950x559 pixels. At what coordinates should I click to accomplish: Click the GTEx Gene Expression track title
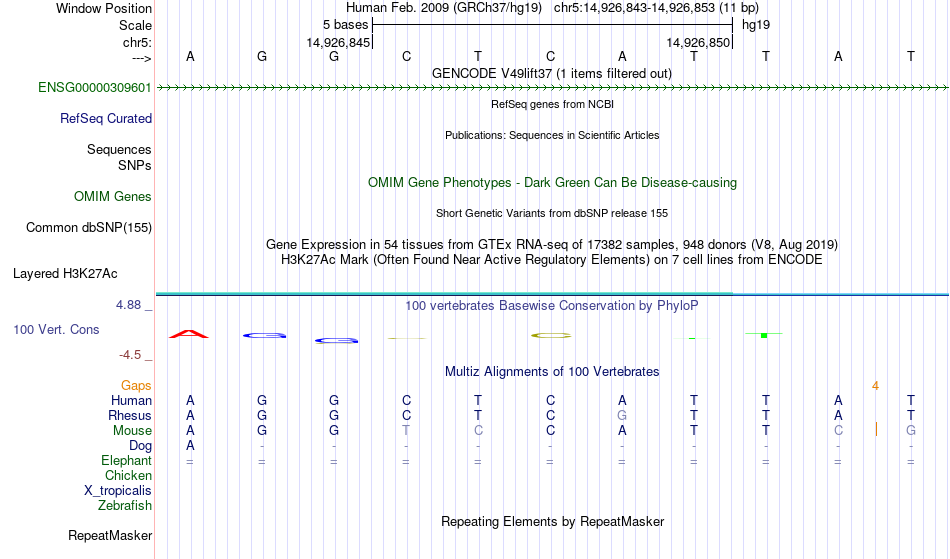(x=552, y=245)
